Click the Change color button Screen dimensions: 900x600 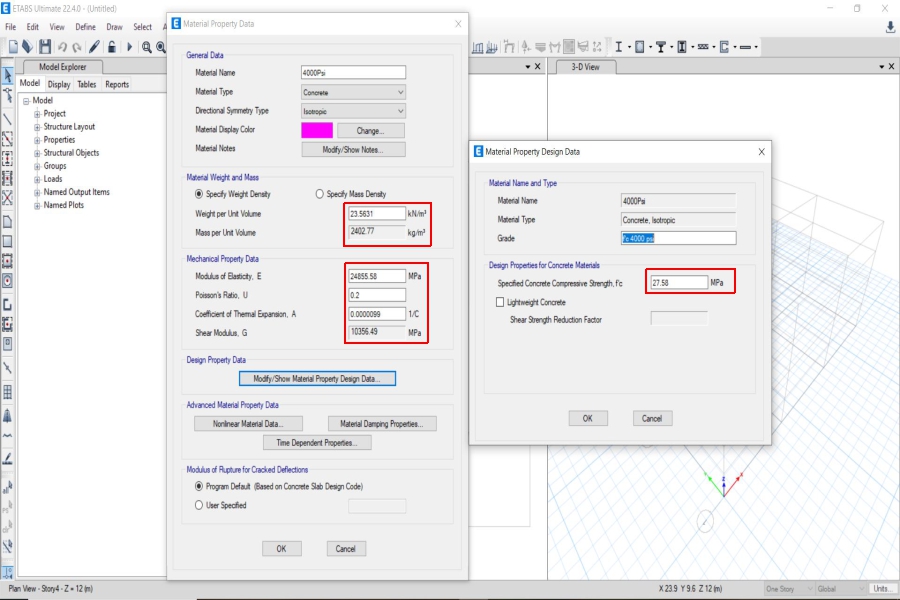[371, 130]
